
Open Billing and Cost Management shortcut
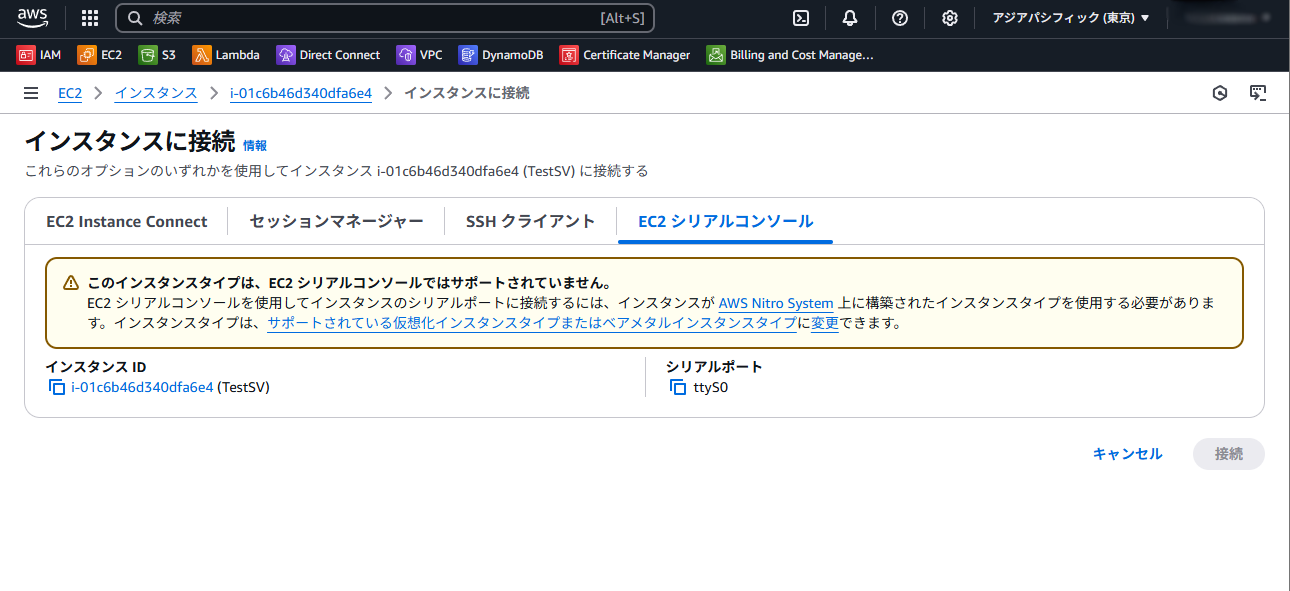(x=790, y=55)
